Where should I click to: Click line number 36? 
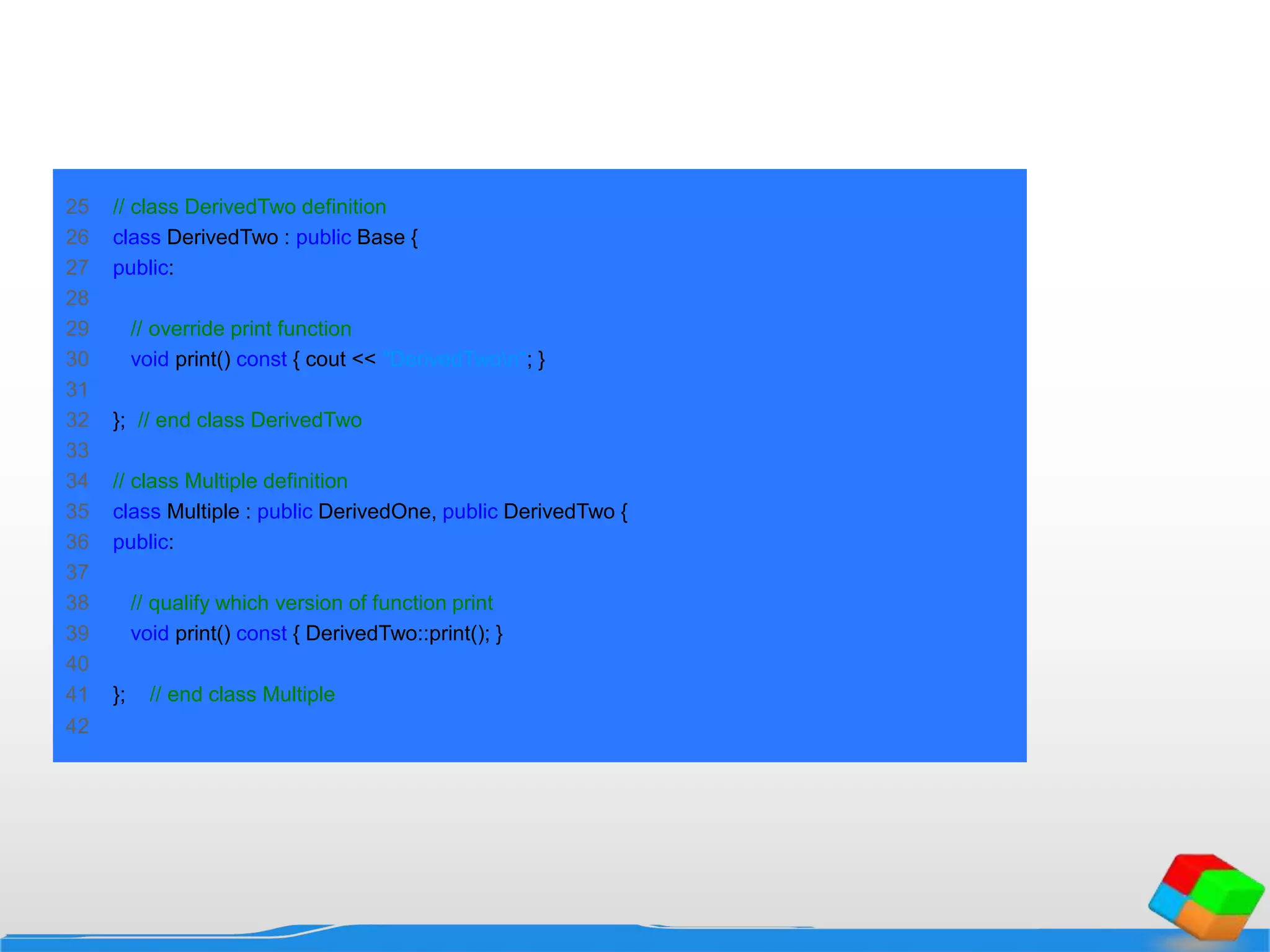pos(78,542)
